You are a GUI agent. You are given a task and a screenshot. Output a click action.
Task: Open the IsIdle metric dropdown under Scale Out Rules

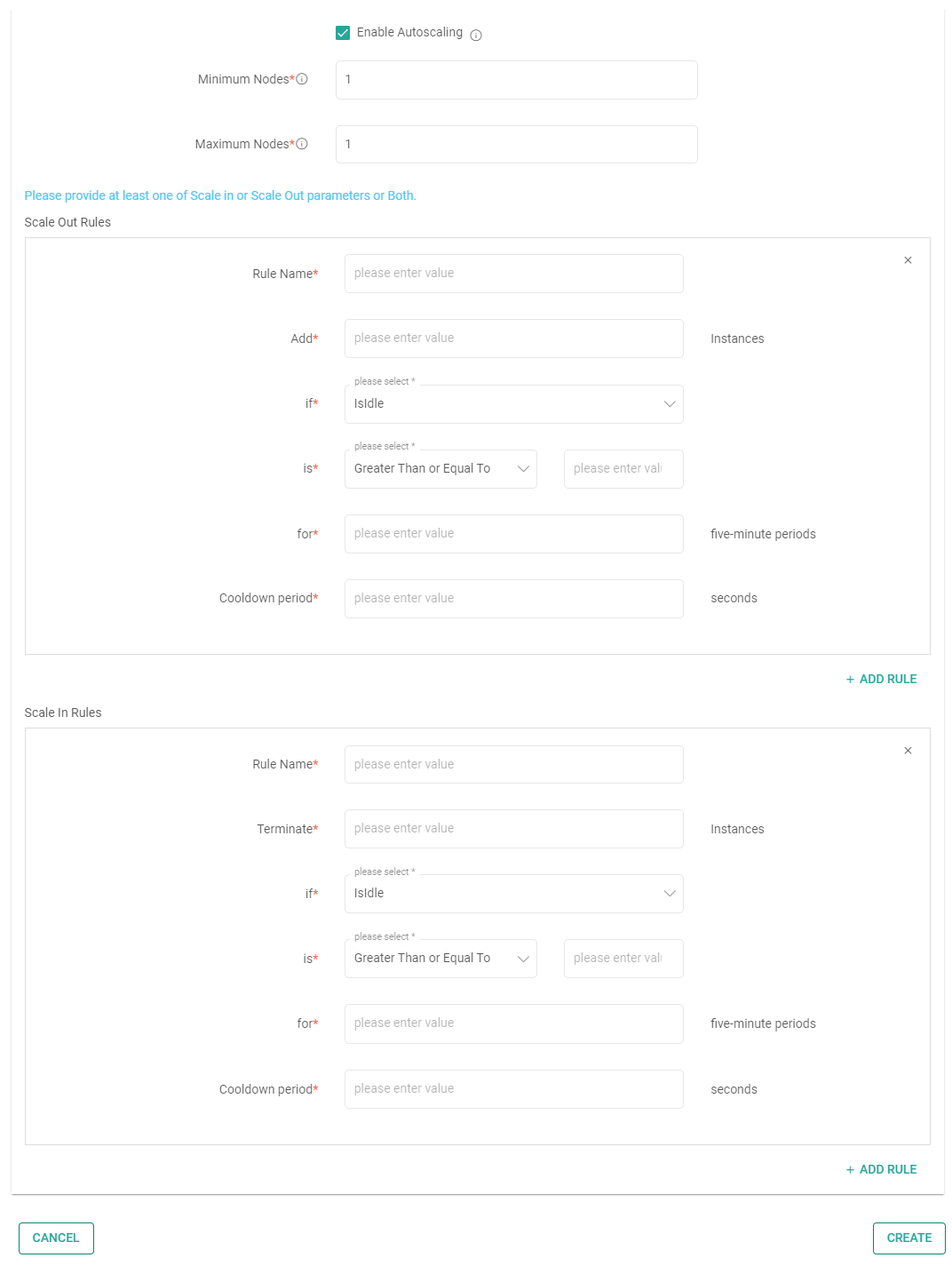tap(513, 404)
